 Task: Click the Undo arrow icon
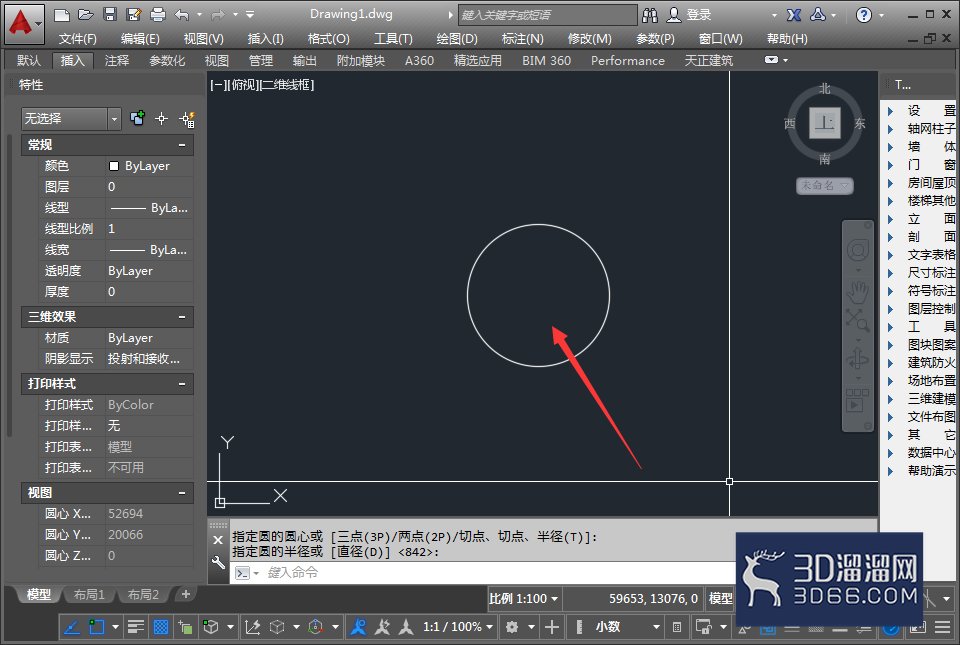tap(182, 14)
